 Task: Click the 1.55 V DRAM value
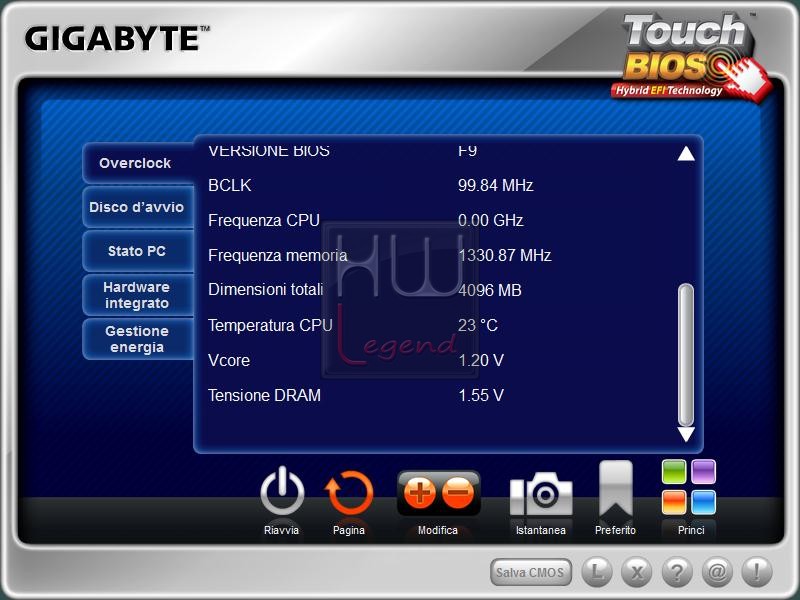(x=481, y=395)
